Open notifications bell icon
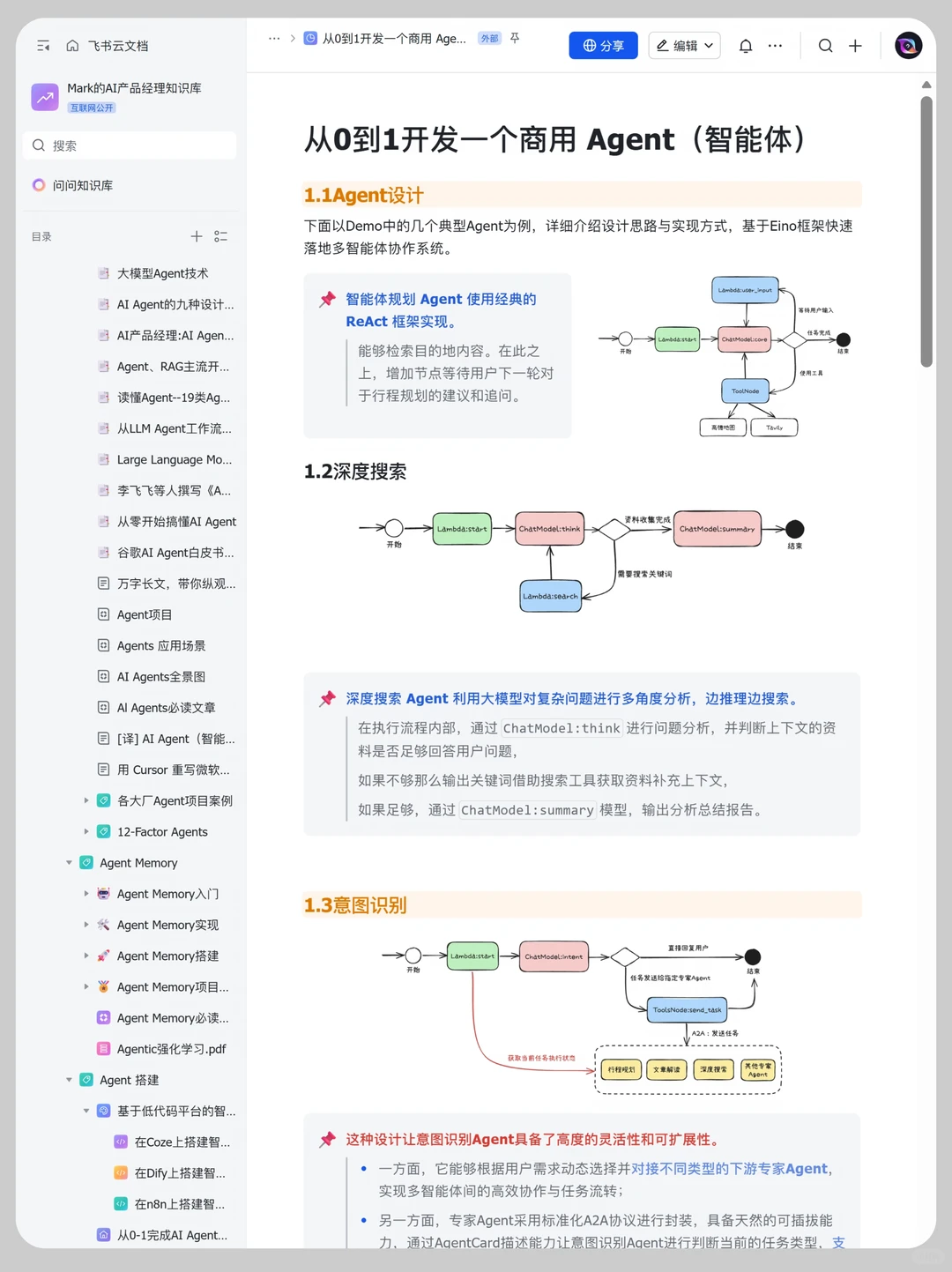This screenshot has height=1272, width=952. [x=746, y=46]
